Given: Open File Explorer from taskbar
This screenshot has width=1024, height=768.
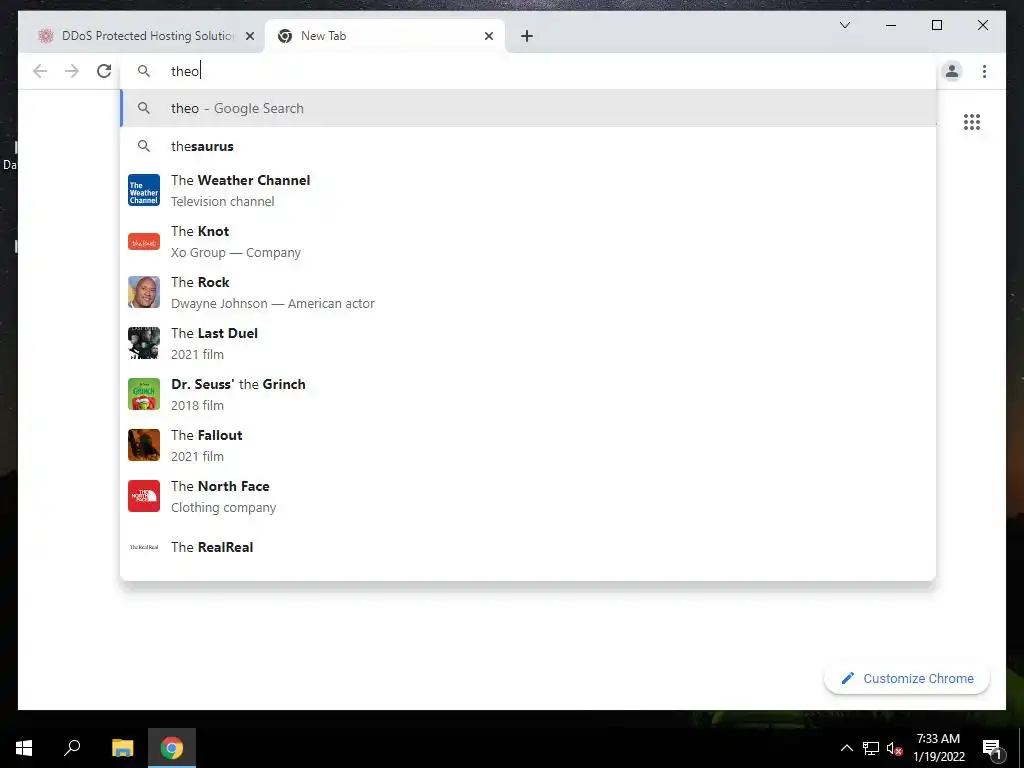Looking at the screenshot, I should (122, 748).
